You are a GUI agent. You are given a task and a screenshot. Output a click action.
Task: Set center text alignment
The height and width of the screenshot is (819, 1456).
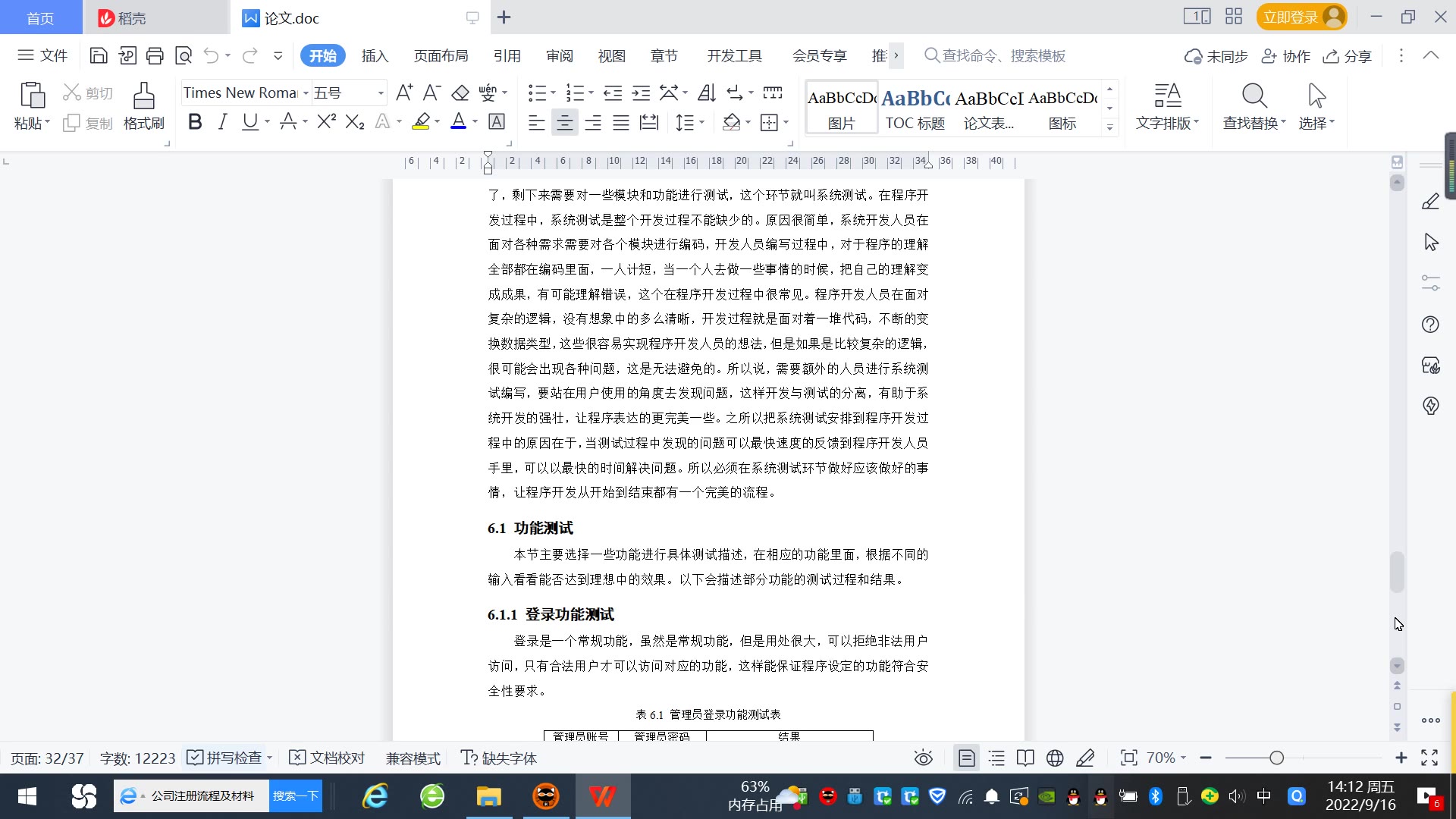pos(564,122)
